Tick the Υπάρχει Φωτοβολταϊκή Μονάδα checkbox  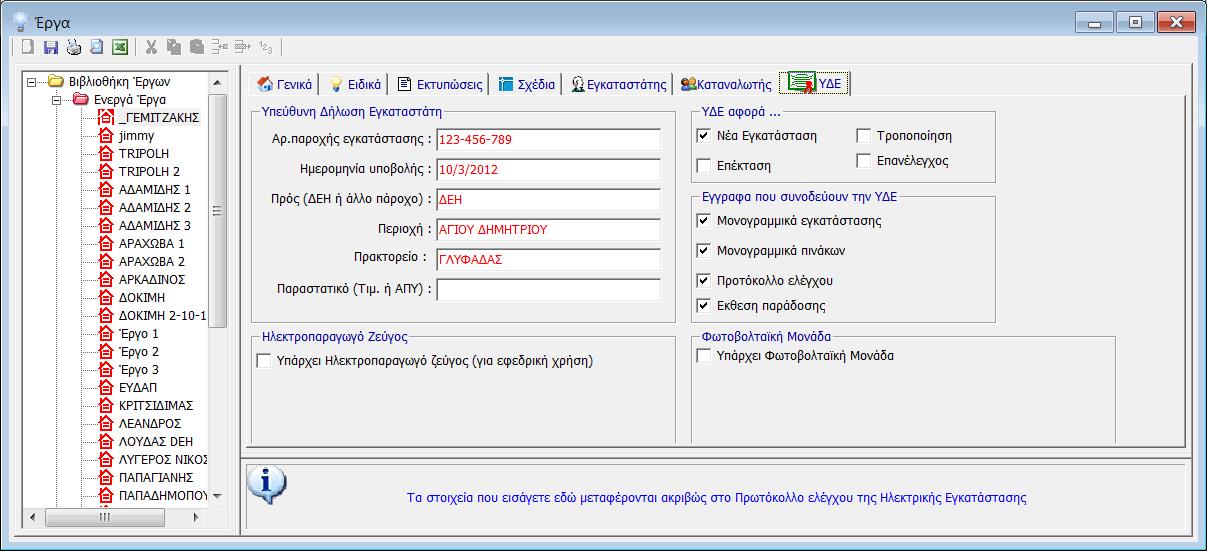pyautogui.click(x=704, y=356)
